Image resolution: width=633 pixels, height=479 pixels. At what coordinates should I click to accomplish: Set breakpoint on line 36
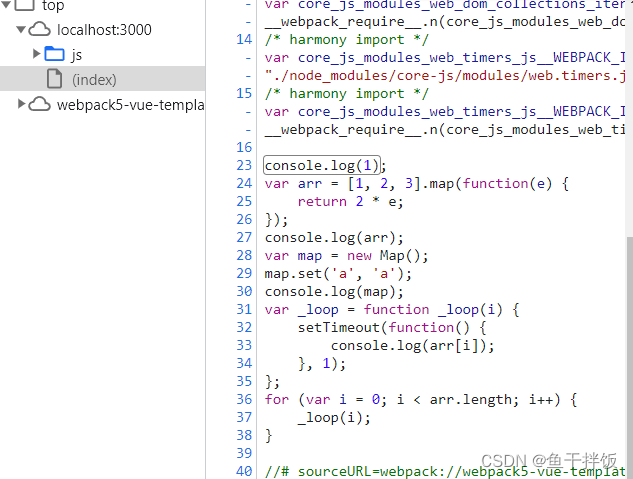[x=244, y=400]
